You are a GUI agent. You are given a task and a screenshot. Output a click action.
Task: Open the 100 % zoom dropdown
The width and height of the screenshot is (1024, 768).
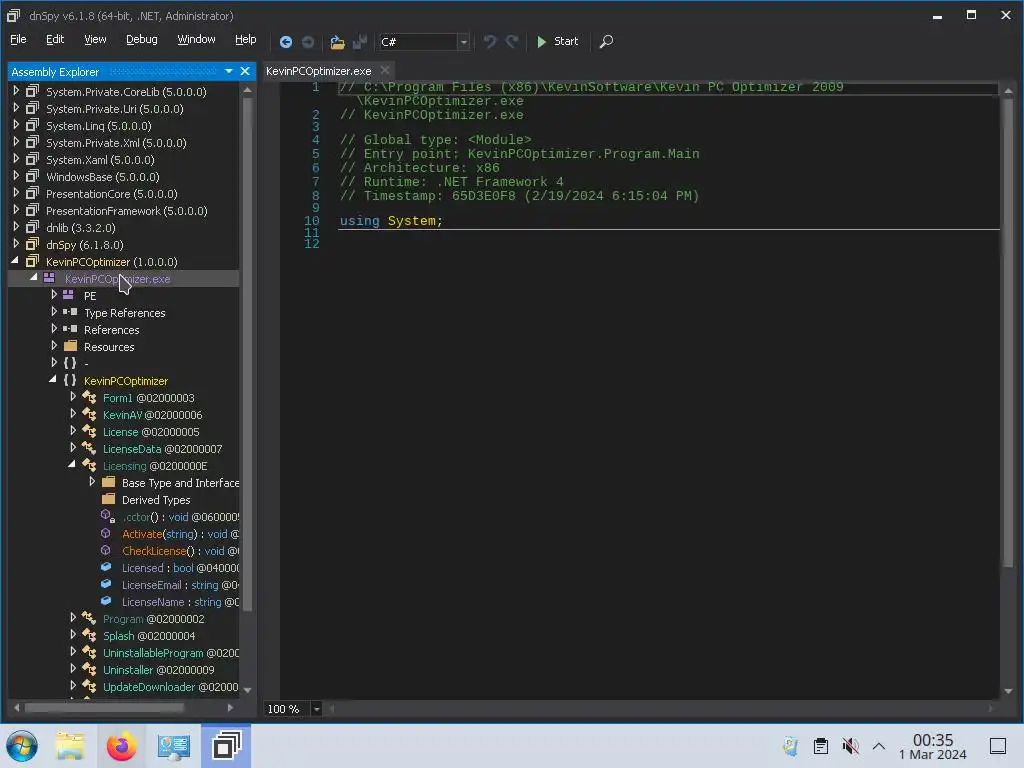pyautogui.click(x=316, y=709)
